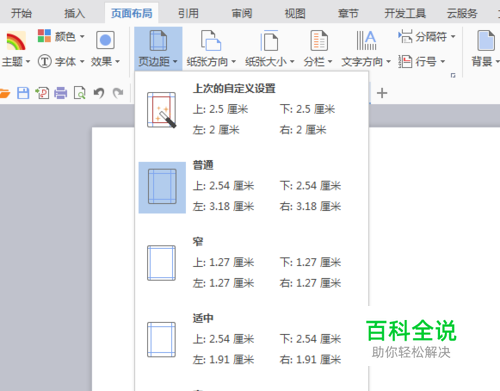Image resolution: width=500 pixels, height=391 pixels.
Task: Click the highlighted 普通 margin thumbnail
Action: coord(162,187)
